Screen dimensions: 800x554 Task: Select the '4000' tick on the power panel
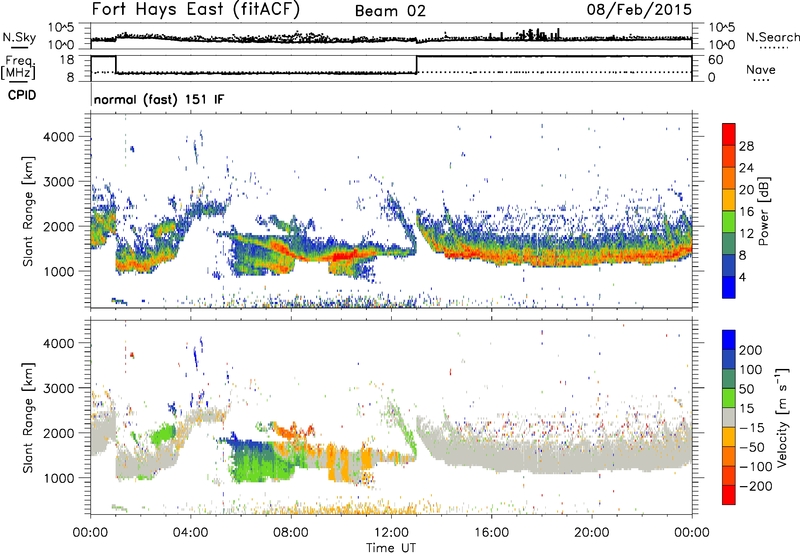58,137
